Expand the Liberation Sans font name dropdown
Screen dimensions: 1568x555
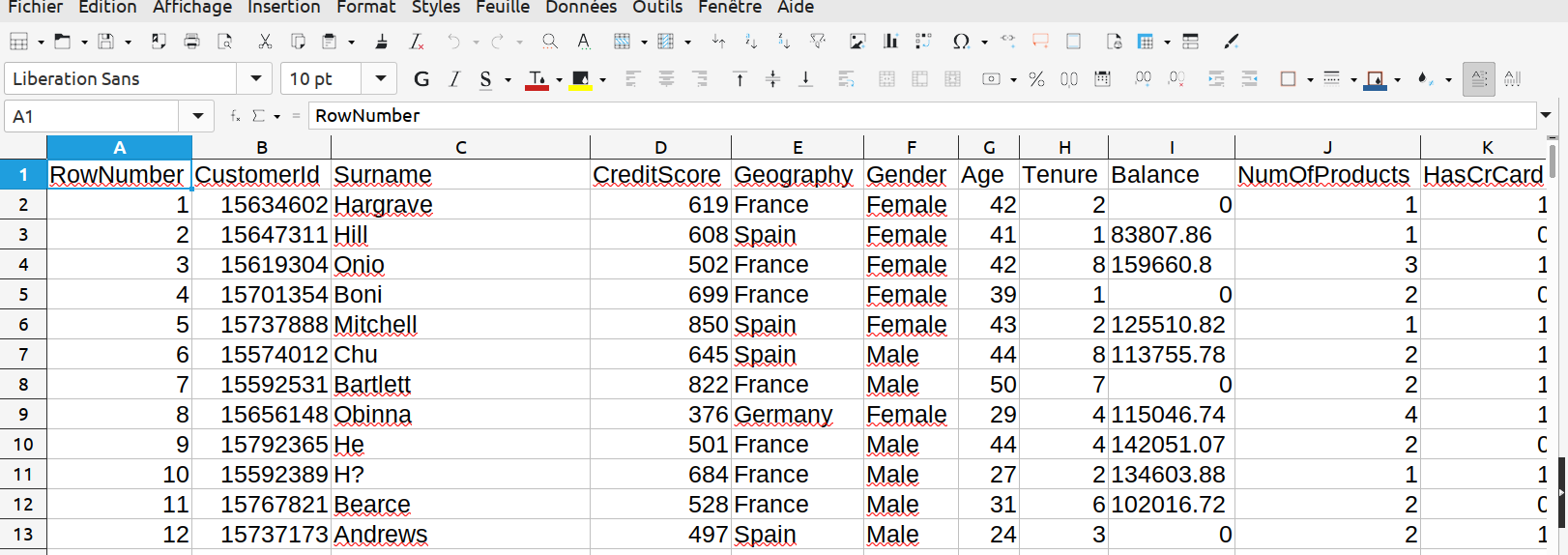coord(255,78)
